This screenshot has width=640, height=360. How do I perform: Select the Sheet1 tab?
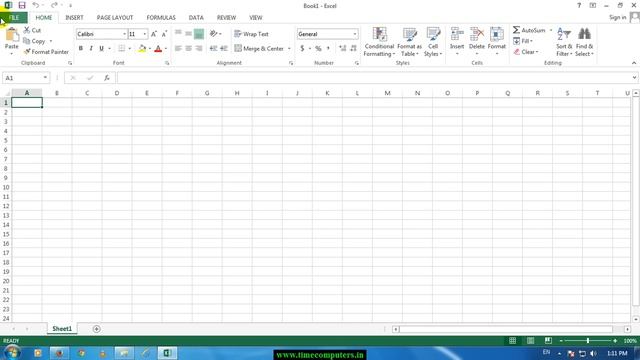62,329
